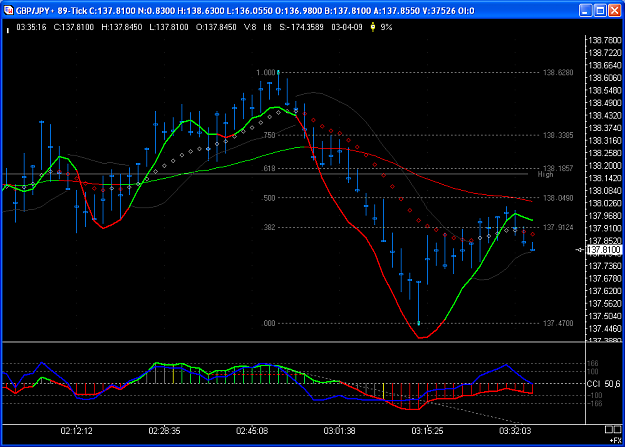Click the 100 CCI level label
Screen dimensions: 625x447
pyautogui.click(x=593, y=372)
